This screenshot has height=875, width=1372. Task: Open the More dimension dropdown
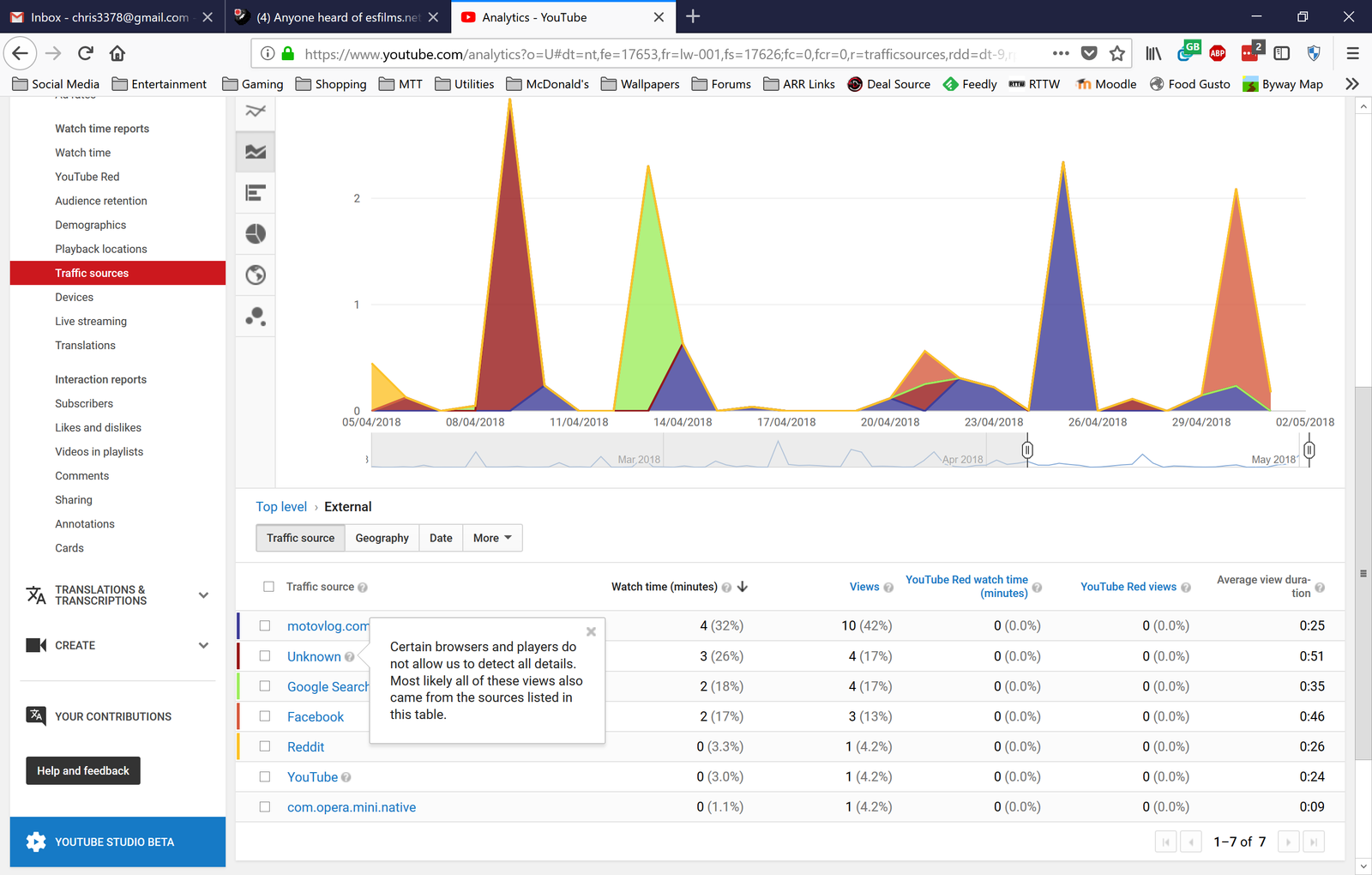pyautogui.click(x=492, y=538)
